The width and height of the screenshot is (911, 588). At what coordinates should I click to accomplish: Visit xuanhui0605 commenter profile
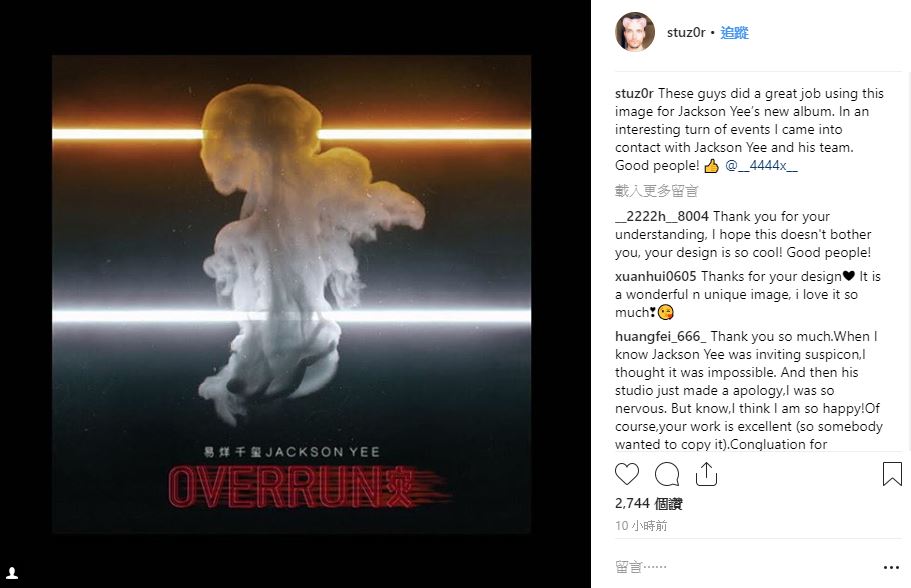655,277
